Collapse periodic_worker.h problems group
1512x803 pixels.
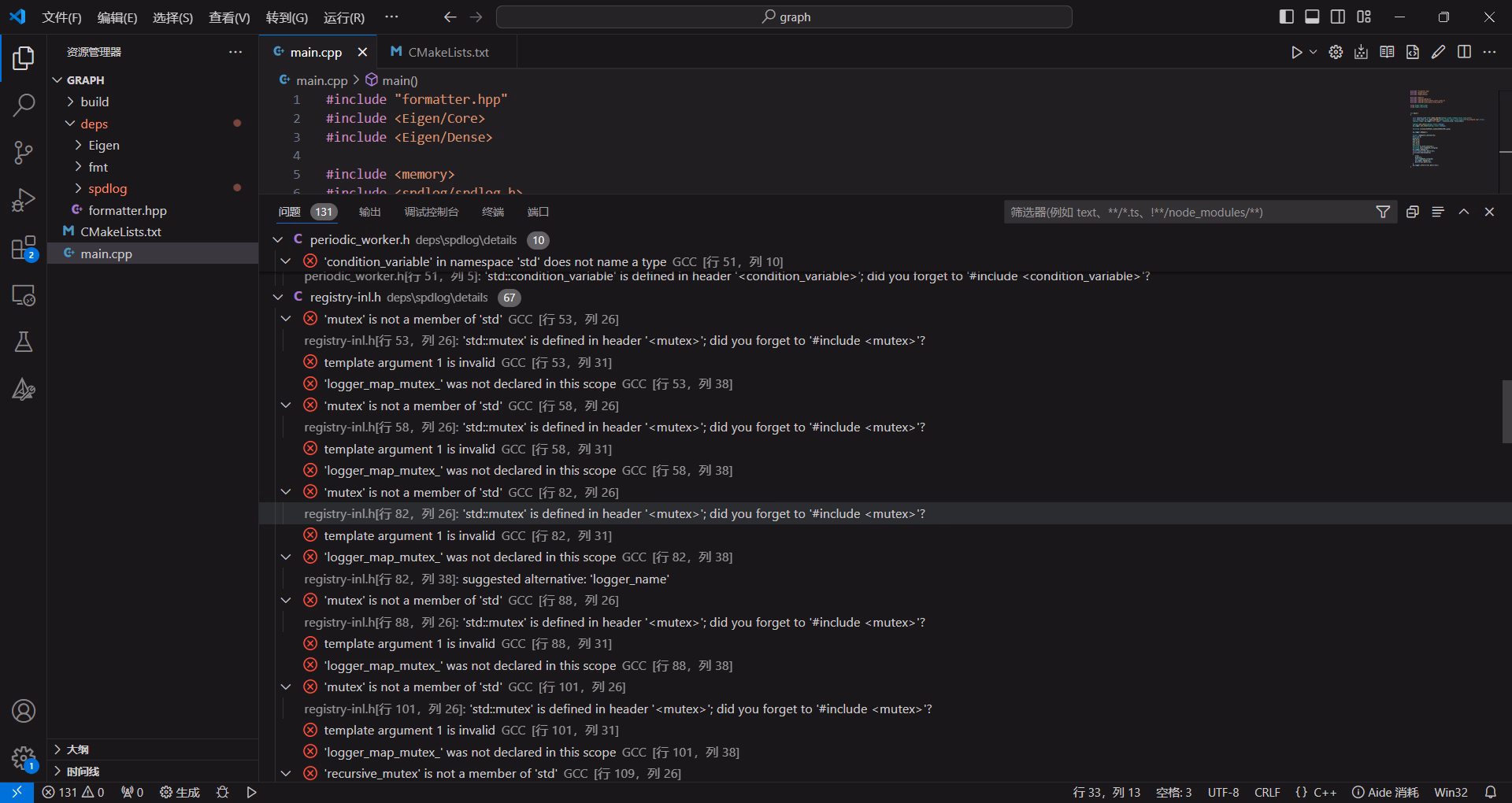(278, 240)
